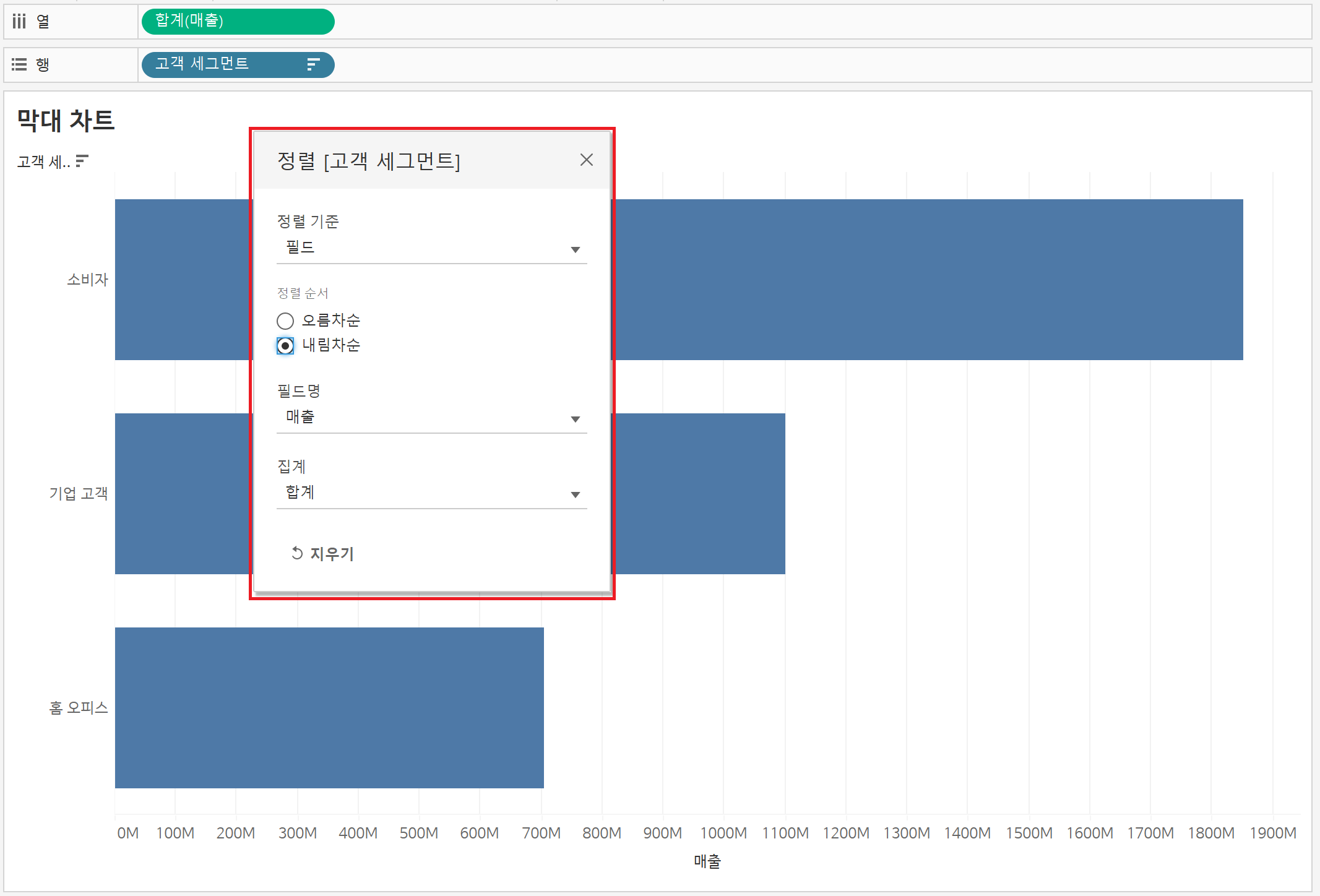Image resolution: width=1320 pixels, height=896 pixels.
Task: Select 오름차순 radio button
Action: pos(285,321)
